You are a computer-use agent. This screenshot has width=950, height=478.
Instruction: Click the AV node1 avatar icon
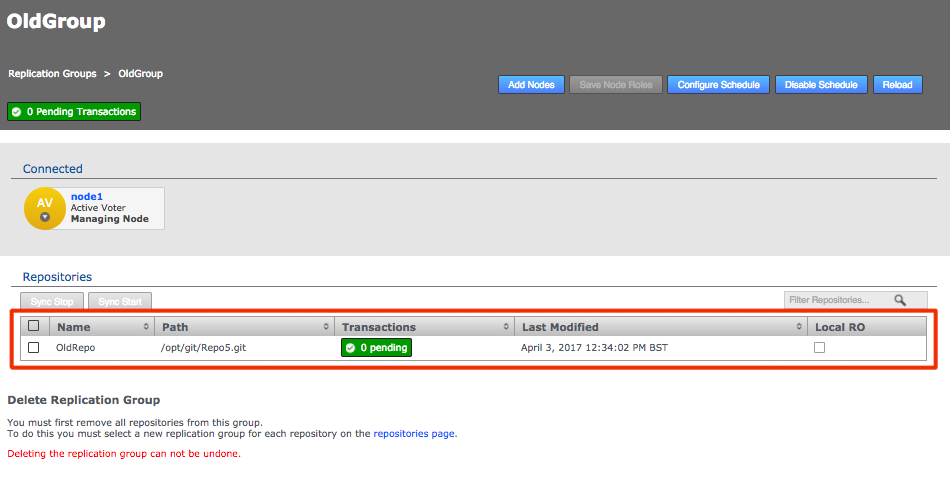pos(44,208)
